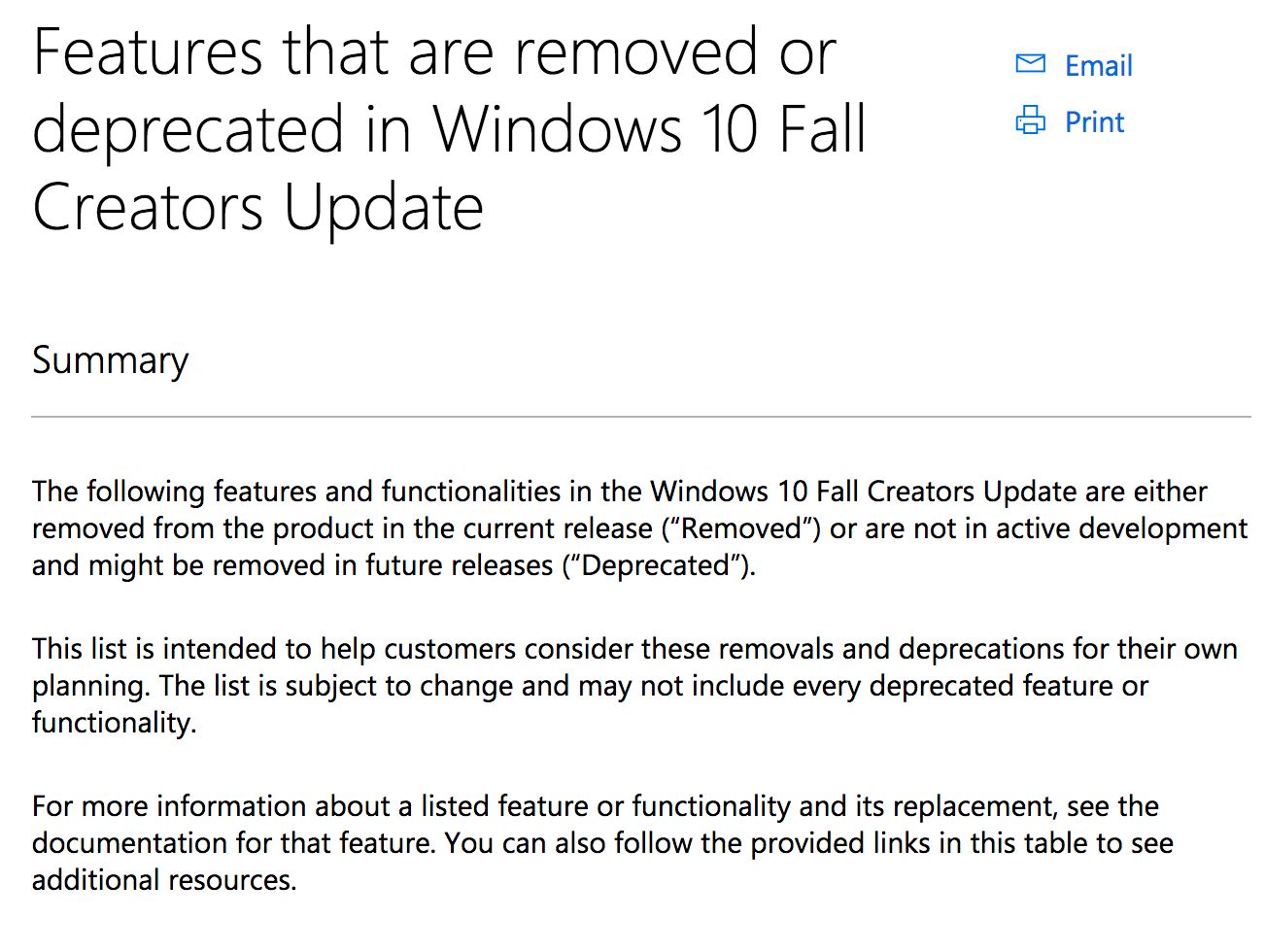Click the paragraph starting 'The following features'
This screenshot has width=1265, height=952.
pyautogui.click(x=619, y=492)
